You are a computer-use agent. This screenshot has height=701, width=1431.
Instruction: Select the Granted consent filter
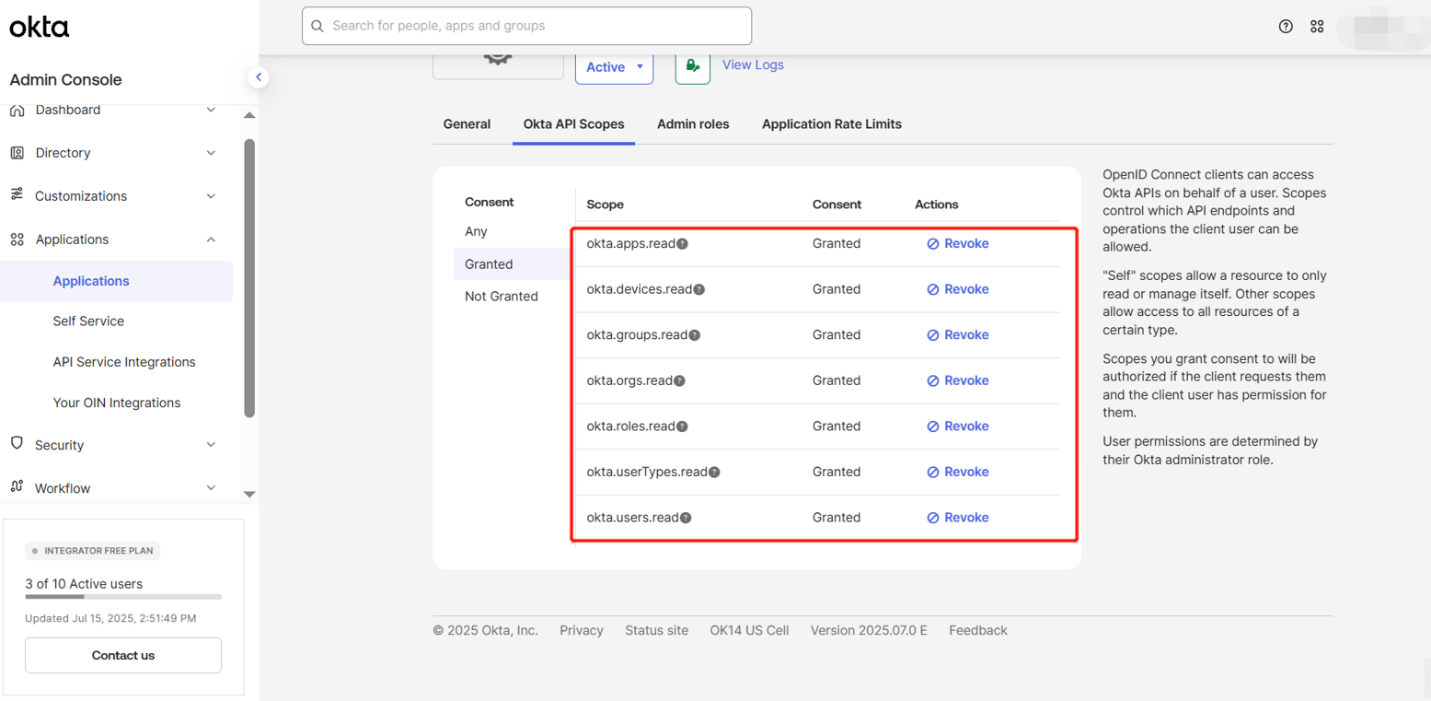488,264
